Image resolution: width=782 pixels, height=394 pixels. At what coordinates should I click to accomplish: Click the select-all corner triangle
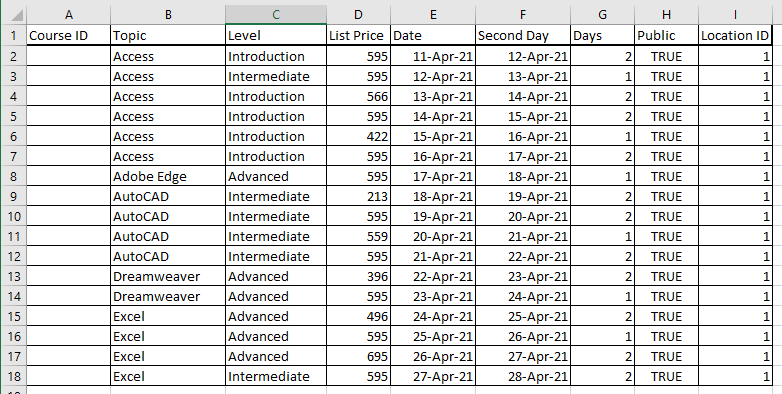point(13,15)
